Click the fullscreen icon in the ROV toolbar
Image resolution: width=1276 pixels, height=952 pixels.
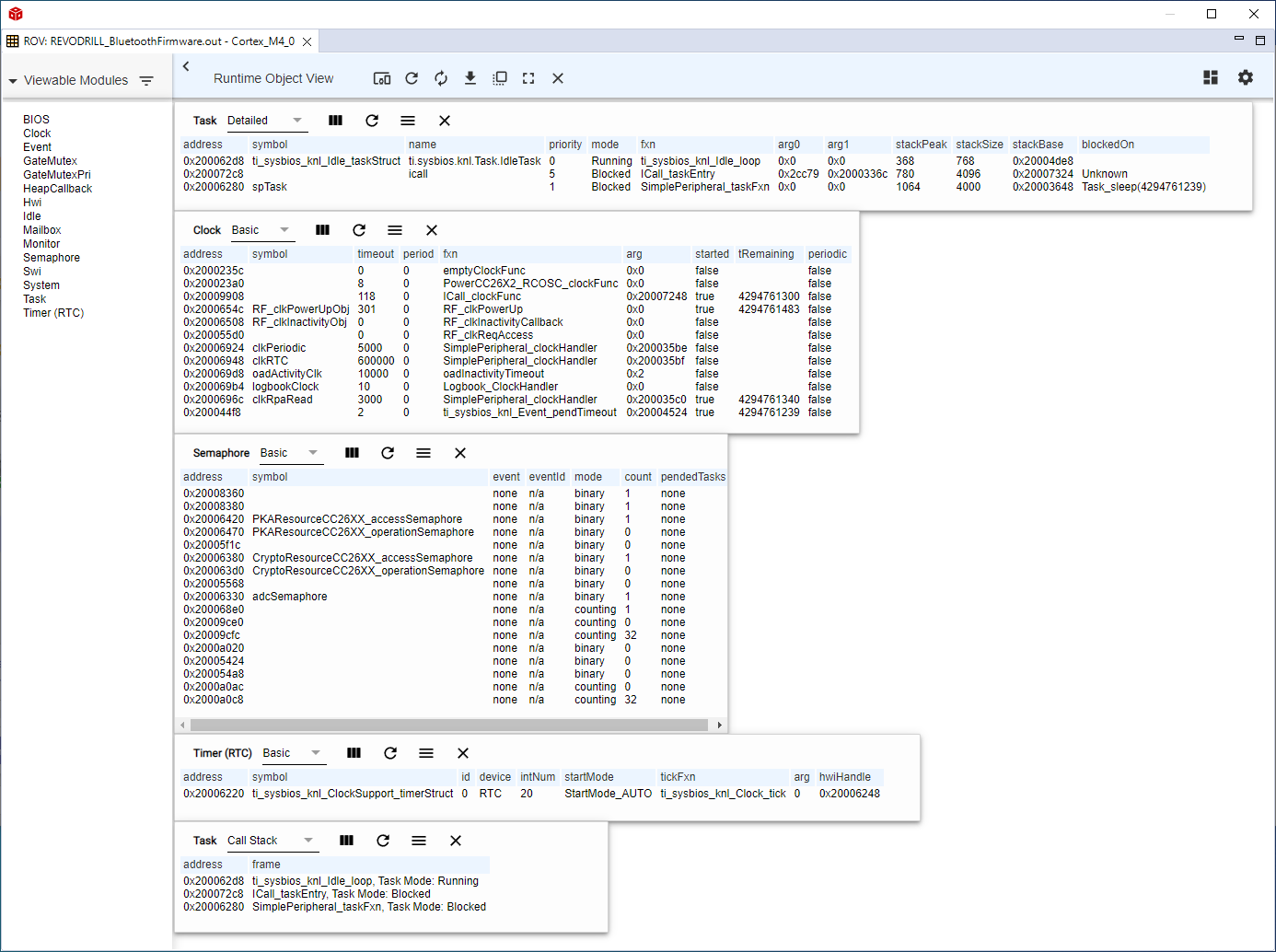coord(528,79)
